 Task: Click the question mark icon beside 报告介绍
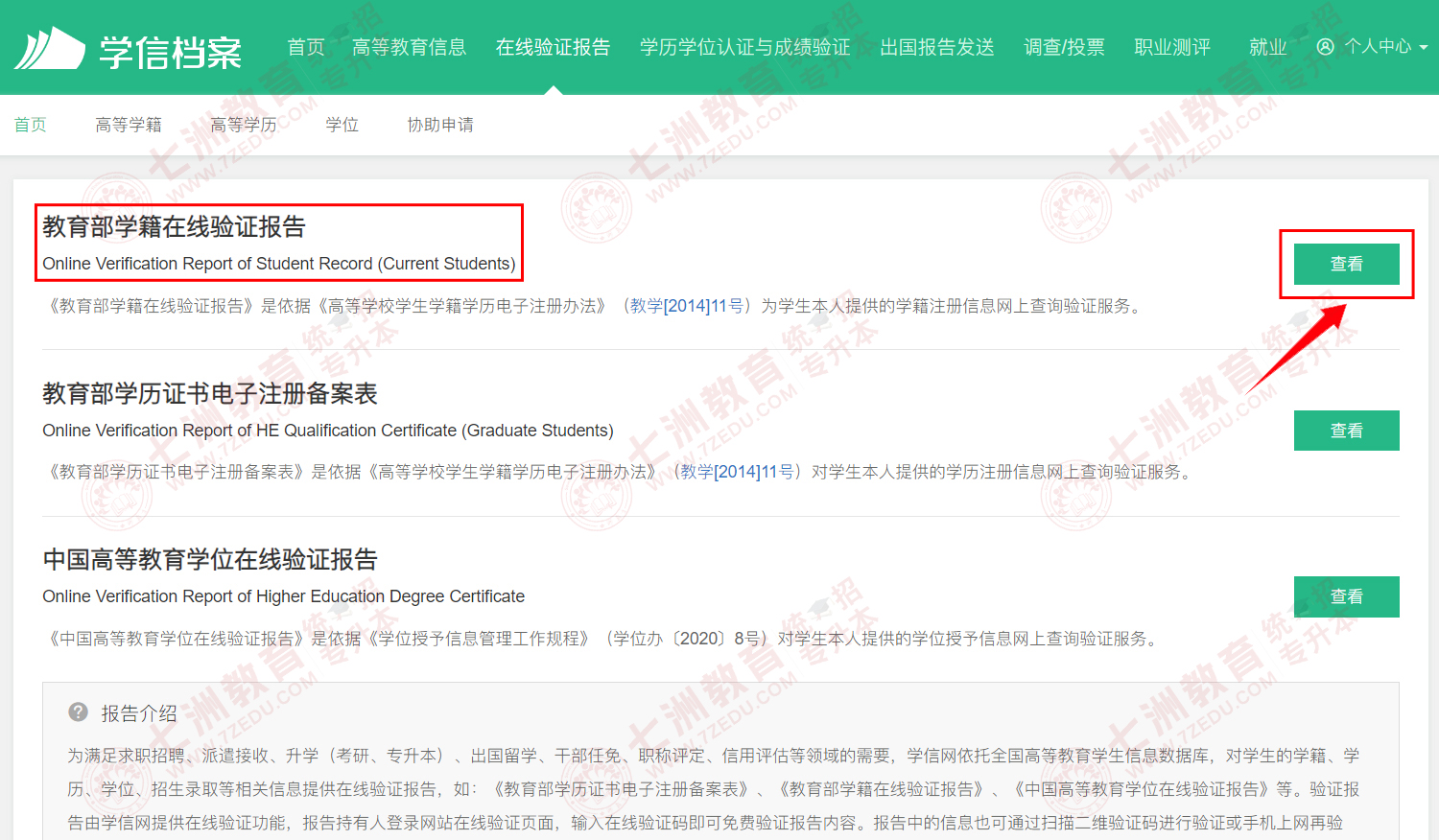pyautogui.click(x=79, y=712)
